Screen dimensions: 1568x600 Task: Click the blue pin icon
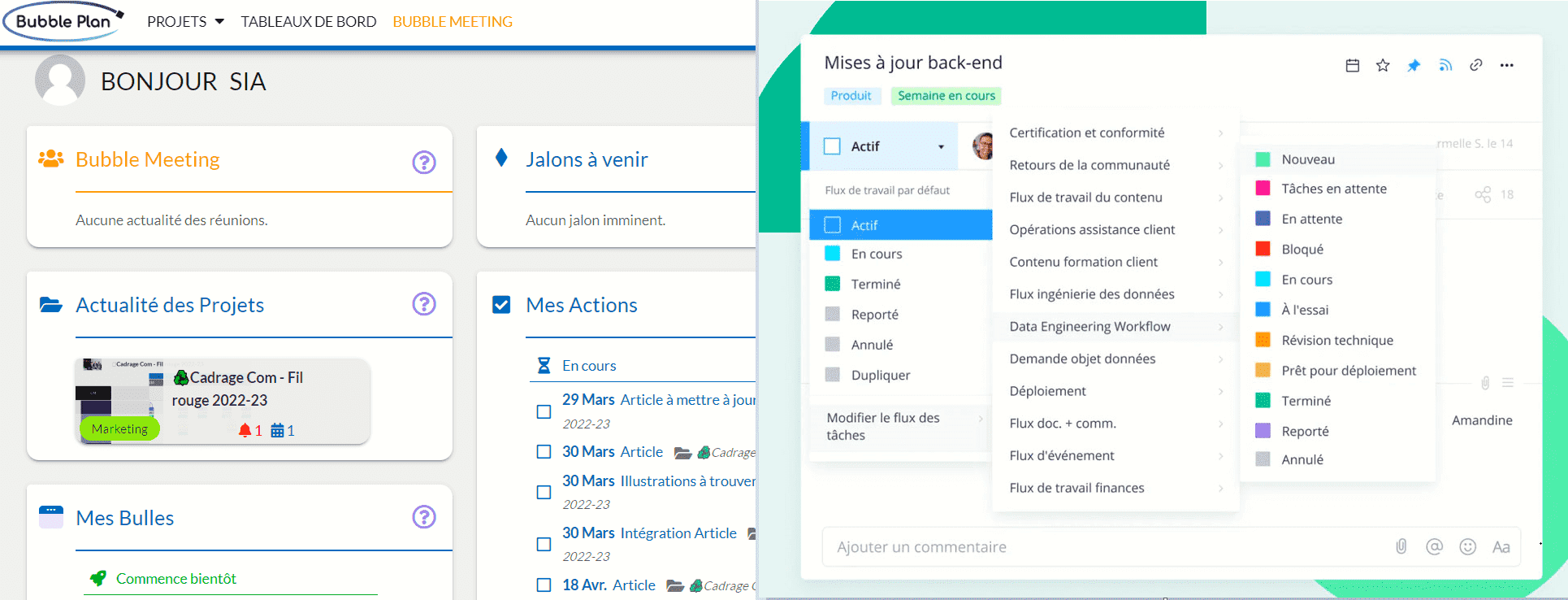[1414, 66]
